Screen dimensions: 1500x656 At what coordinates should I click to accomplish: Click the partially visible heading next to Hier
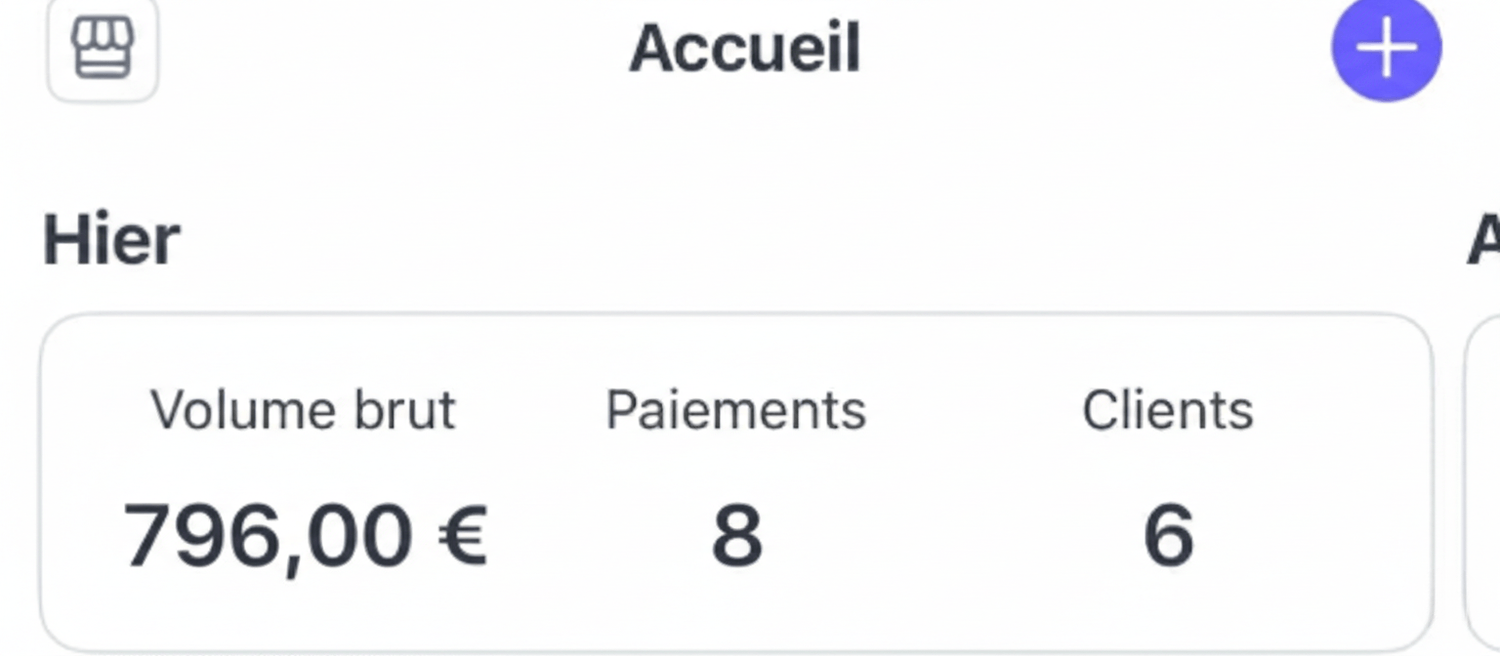pos(1482,241)
